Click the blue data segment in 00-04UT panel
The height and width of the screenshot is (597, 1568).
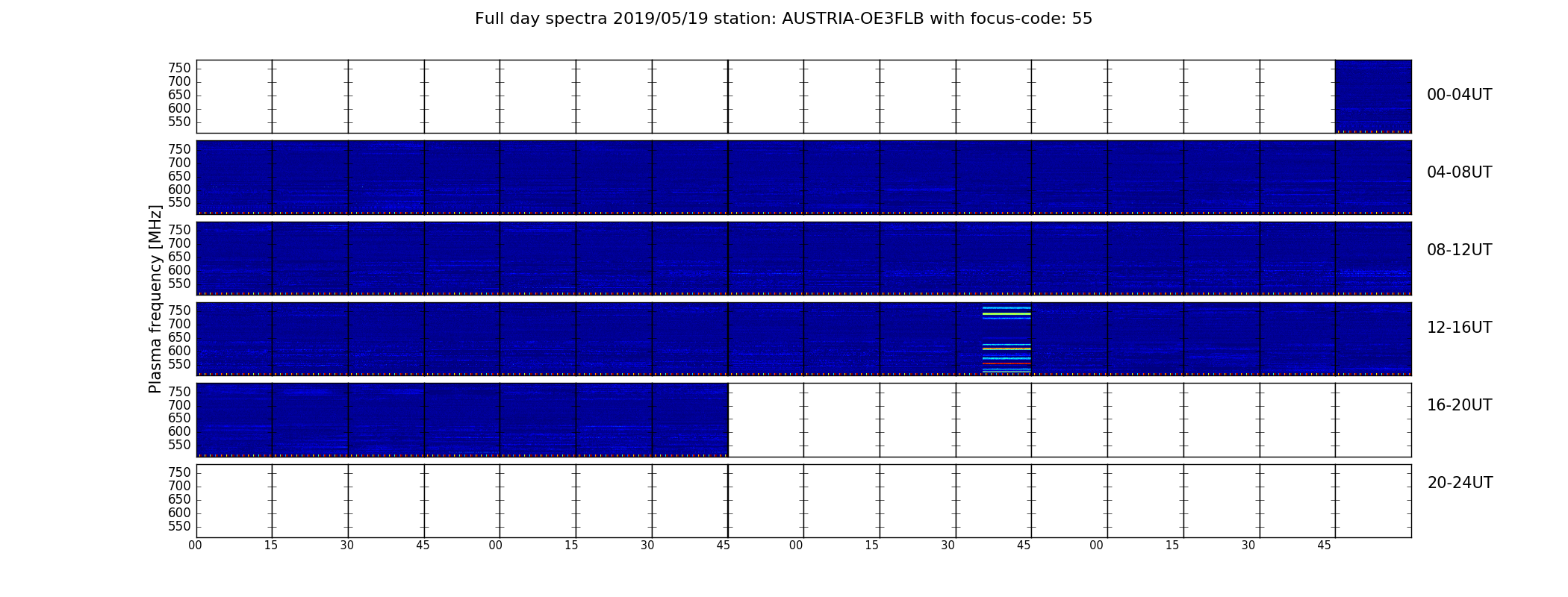pyautogui.click(x=1373, y=96)
